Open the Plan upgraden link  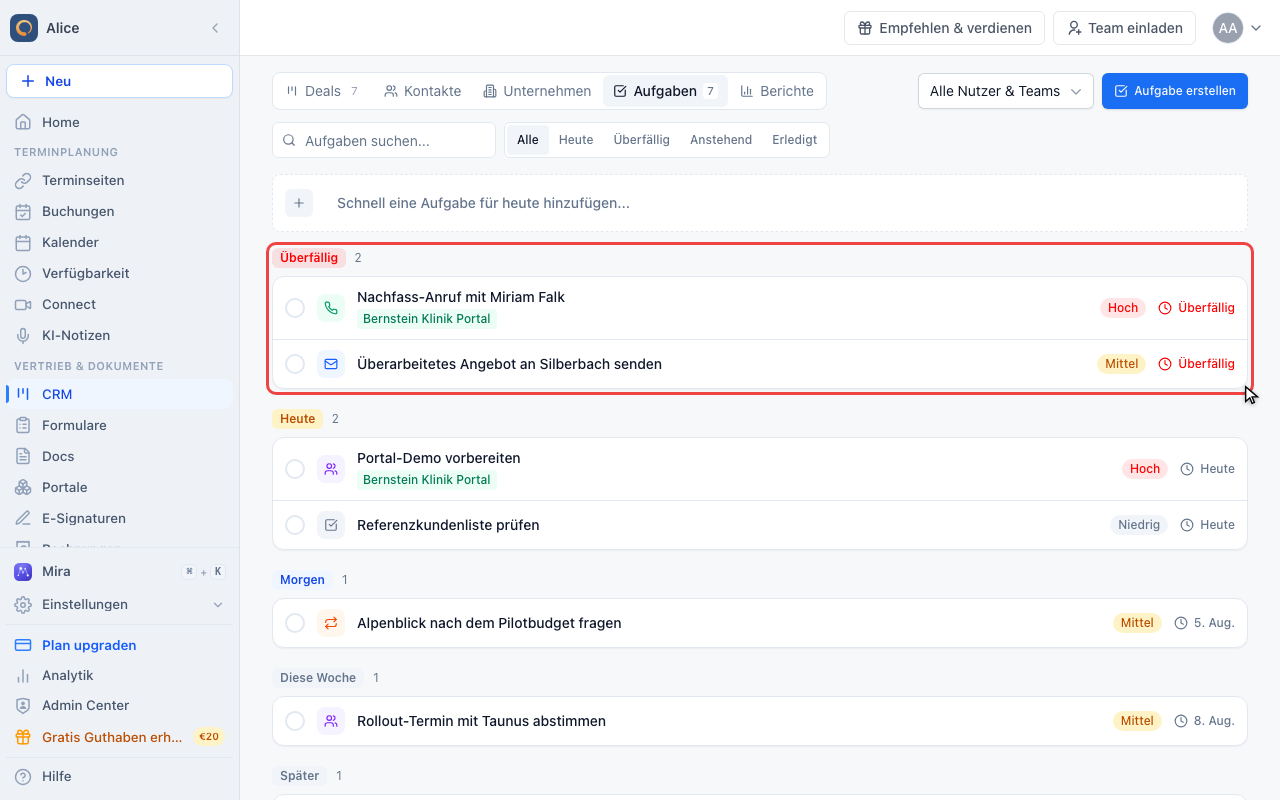pos(120,645)
